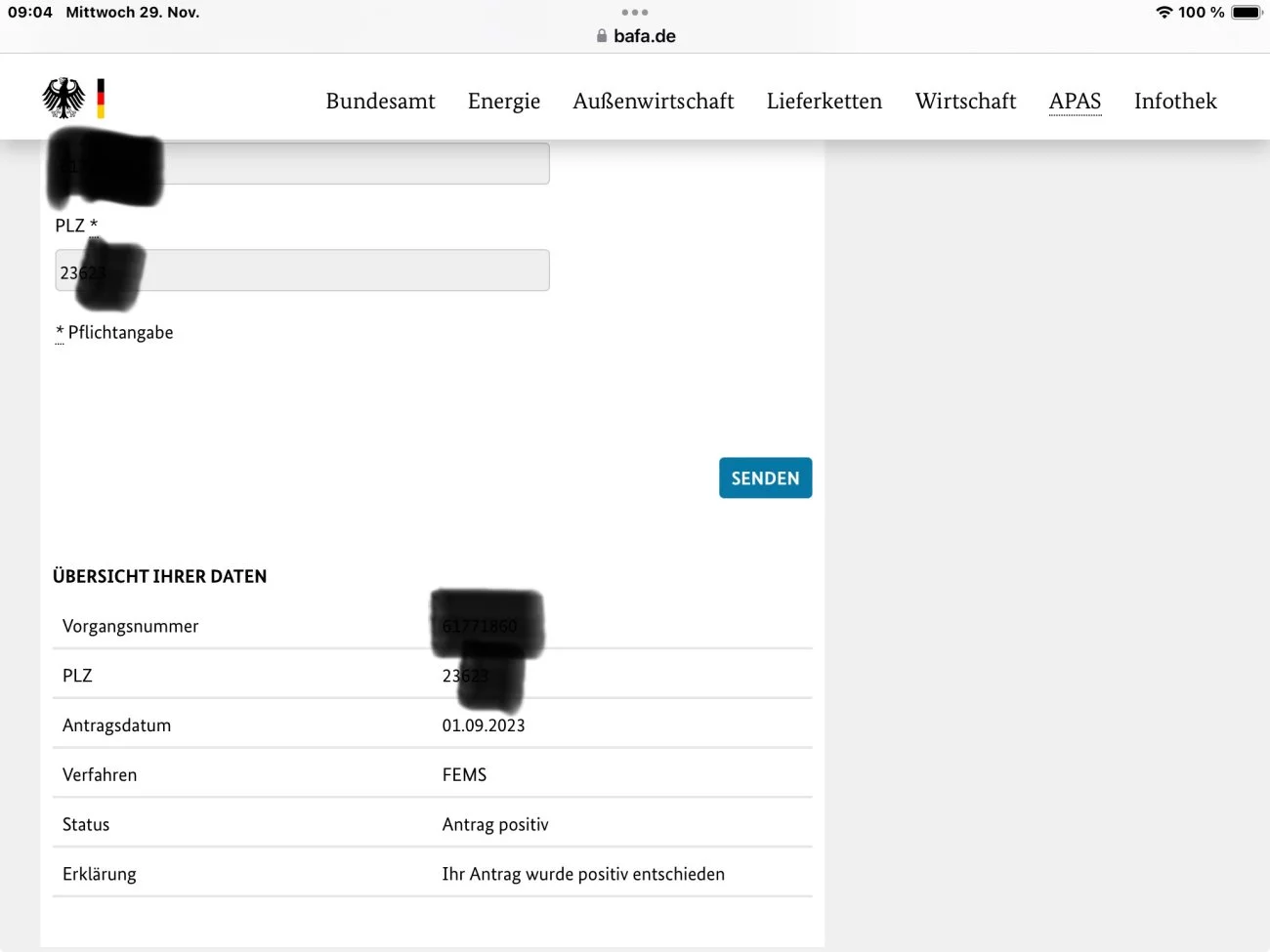Select Außenwirtschaft in the navigation bar
This screenshot has height=952, width=1270.
tap(653, 102)
